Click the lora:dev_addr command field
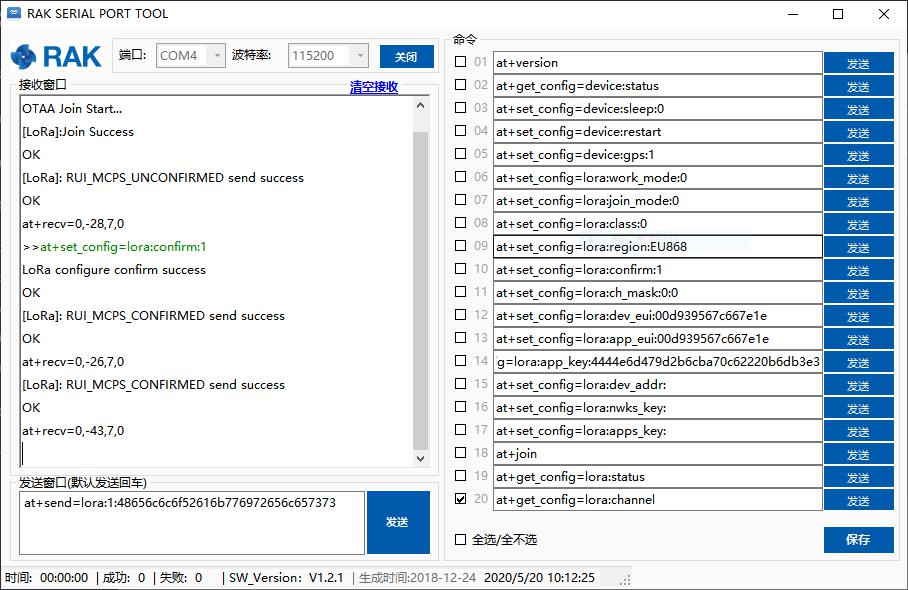The height and width of the screenshot is (590, 908). (x=658, y=385)
